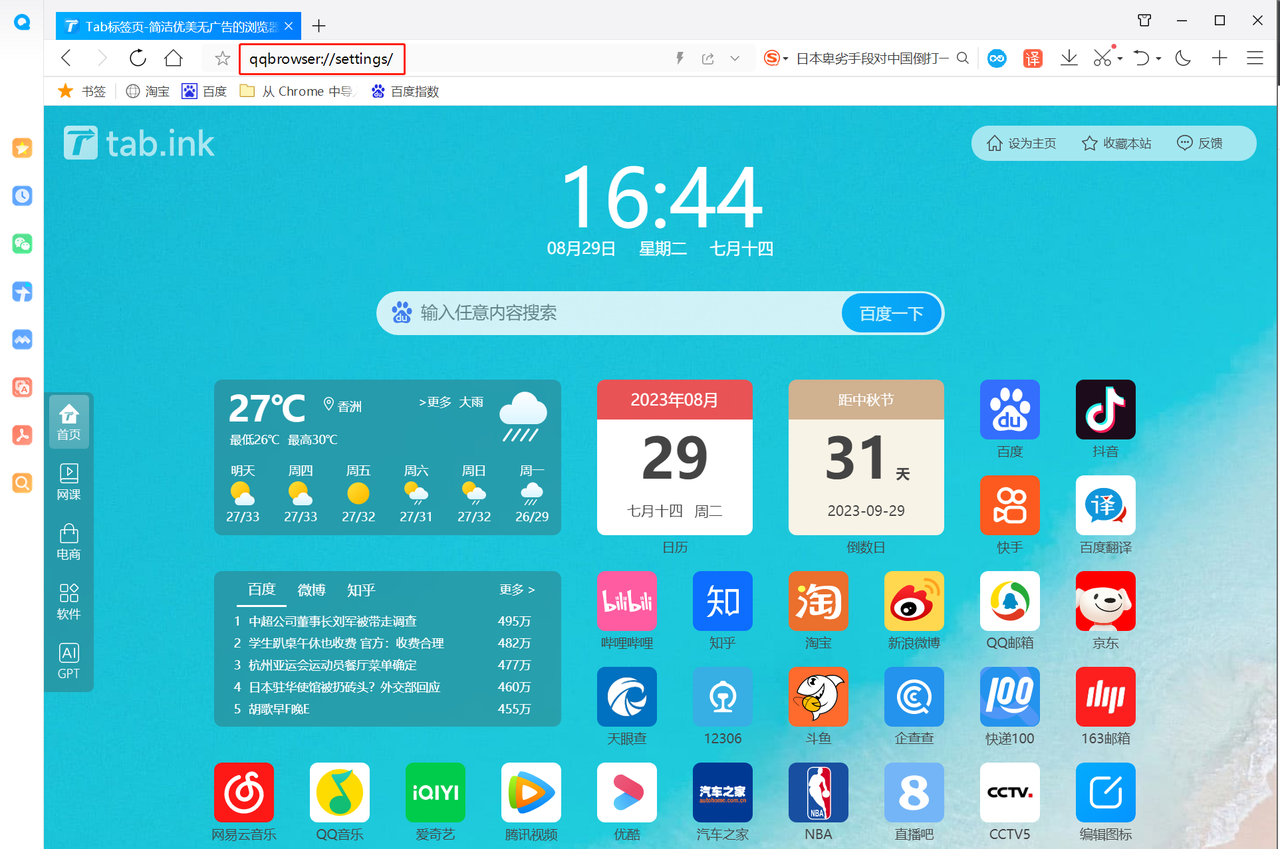Open the history clock icon in left sidebar
The height and width of the screenshot is (849, 1280).
(22, 196)
